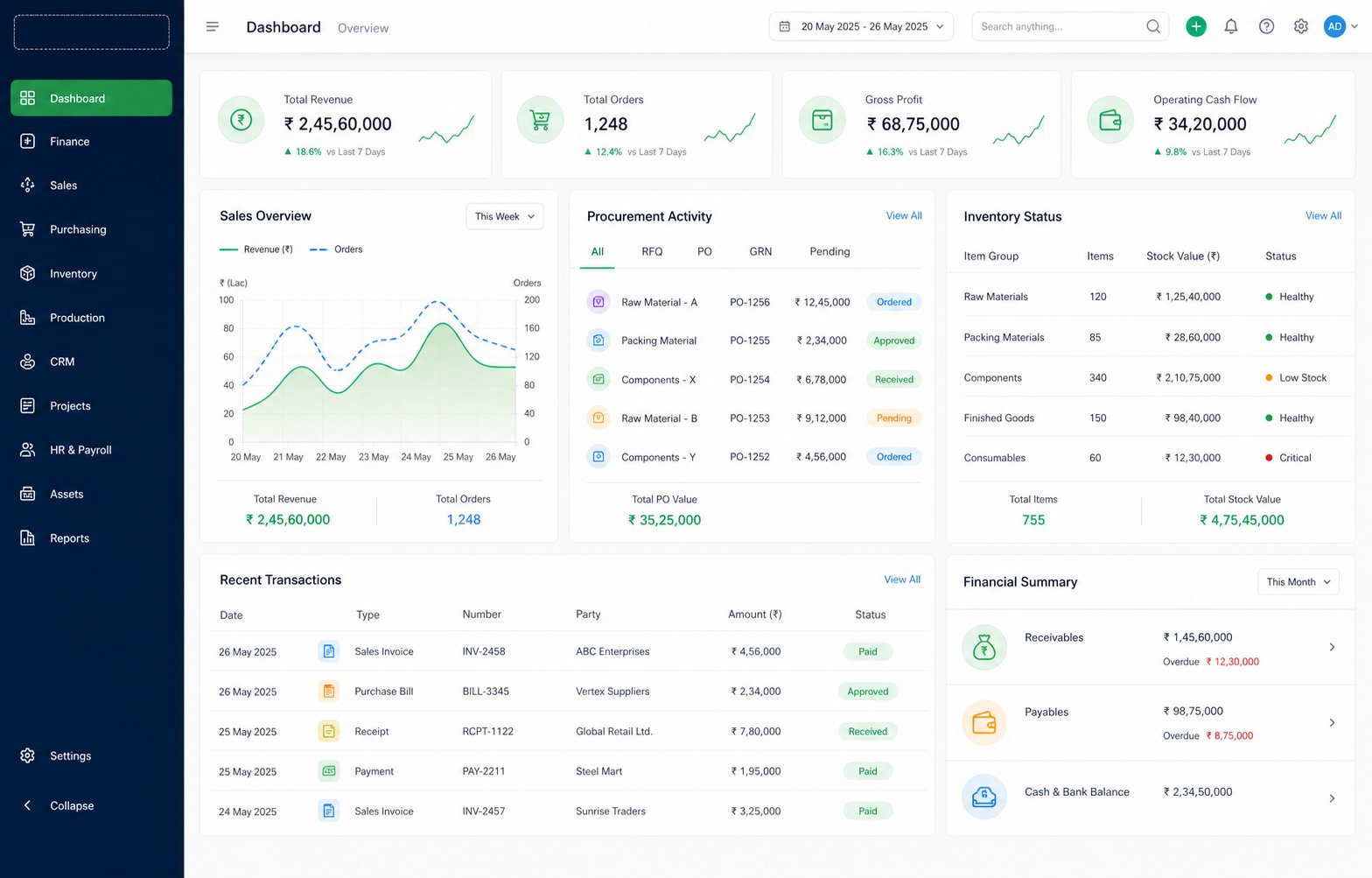
Task: Click the search magnifier icon
Action: (1153, 26)
